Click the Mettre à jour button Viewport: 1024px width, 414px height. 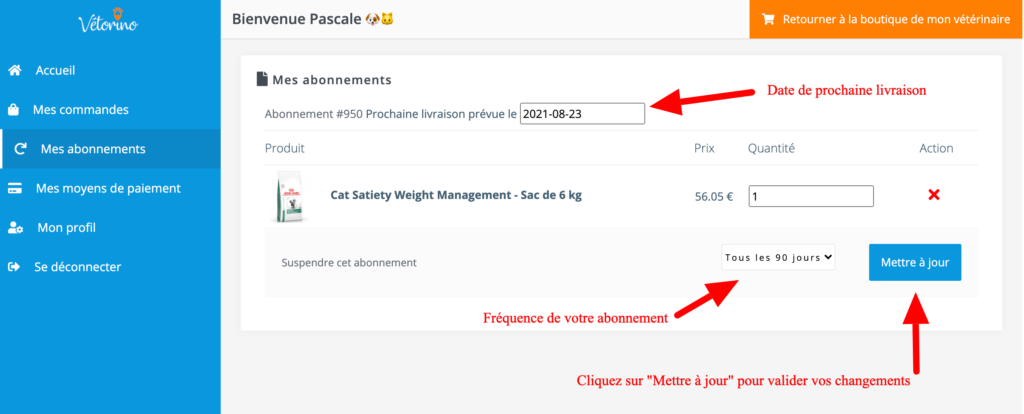[x=915, y=263]
